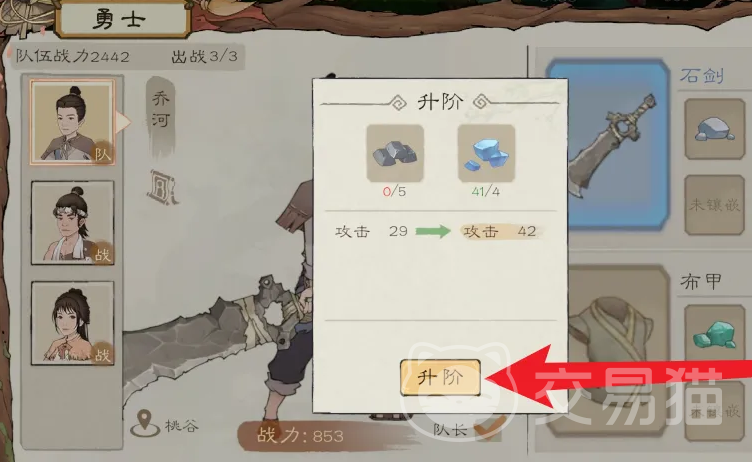Image resolution: width=752 pixels, height=462 pixels.
Task: Select the third female warrior portrait
Action: pyautogui.click(x=72, y=323)
